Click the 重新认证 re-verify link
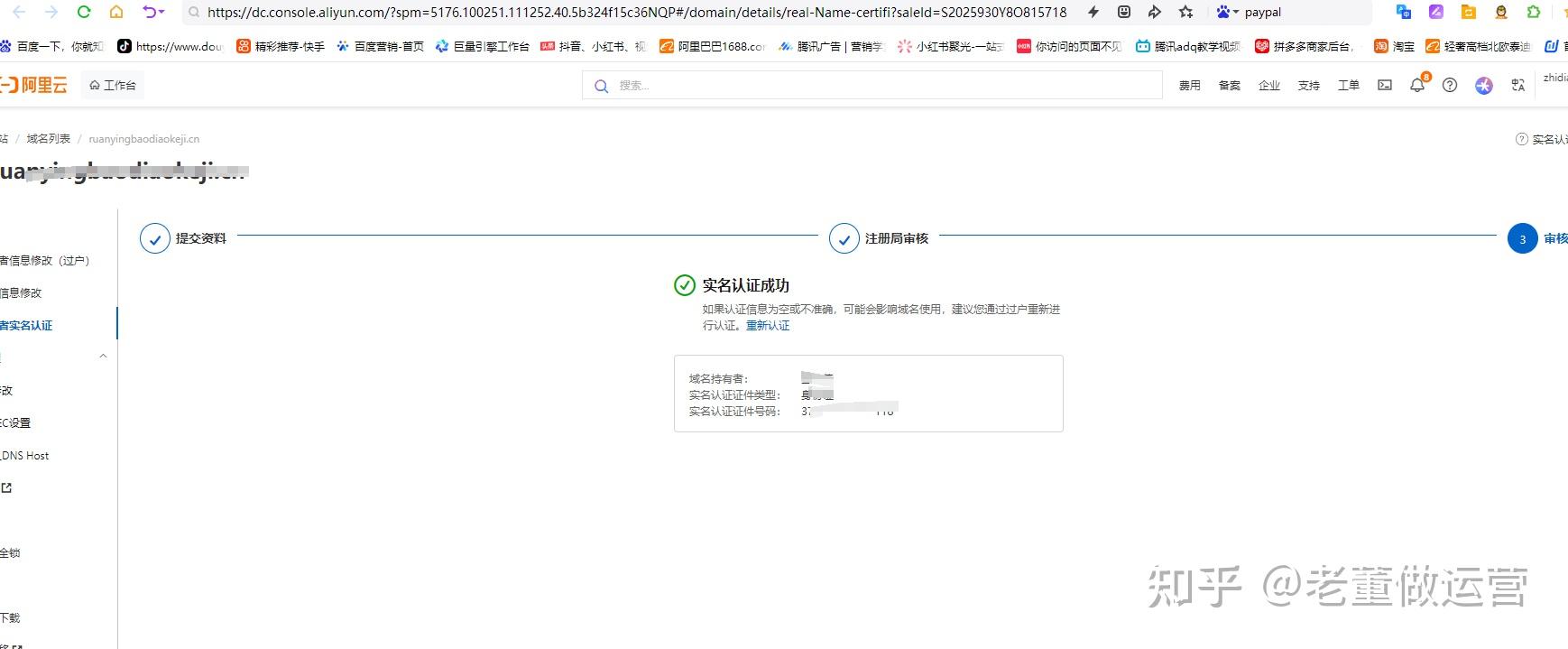Viewport: 1568px width, 649px height. (768, 326)
